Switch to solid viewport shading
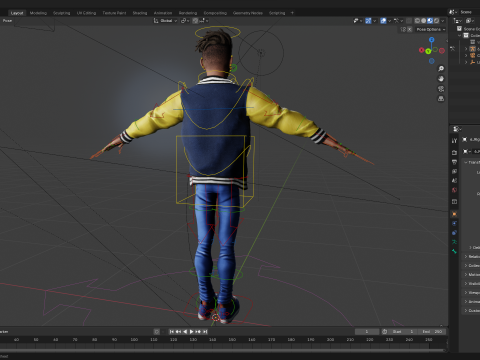Viewport: 480px width, 360px height. tap(424, 21)
